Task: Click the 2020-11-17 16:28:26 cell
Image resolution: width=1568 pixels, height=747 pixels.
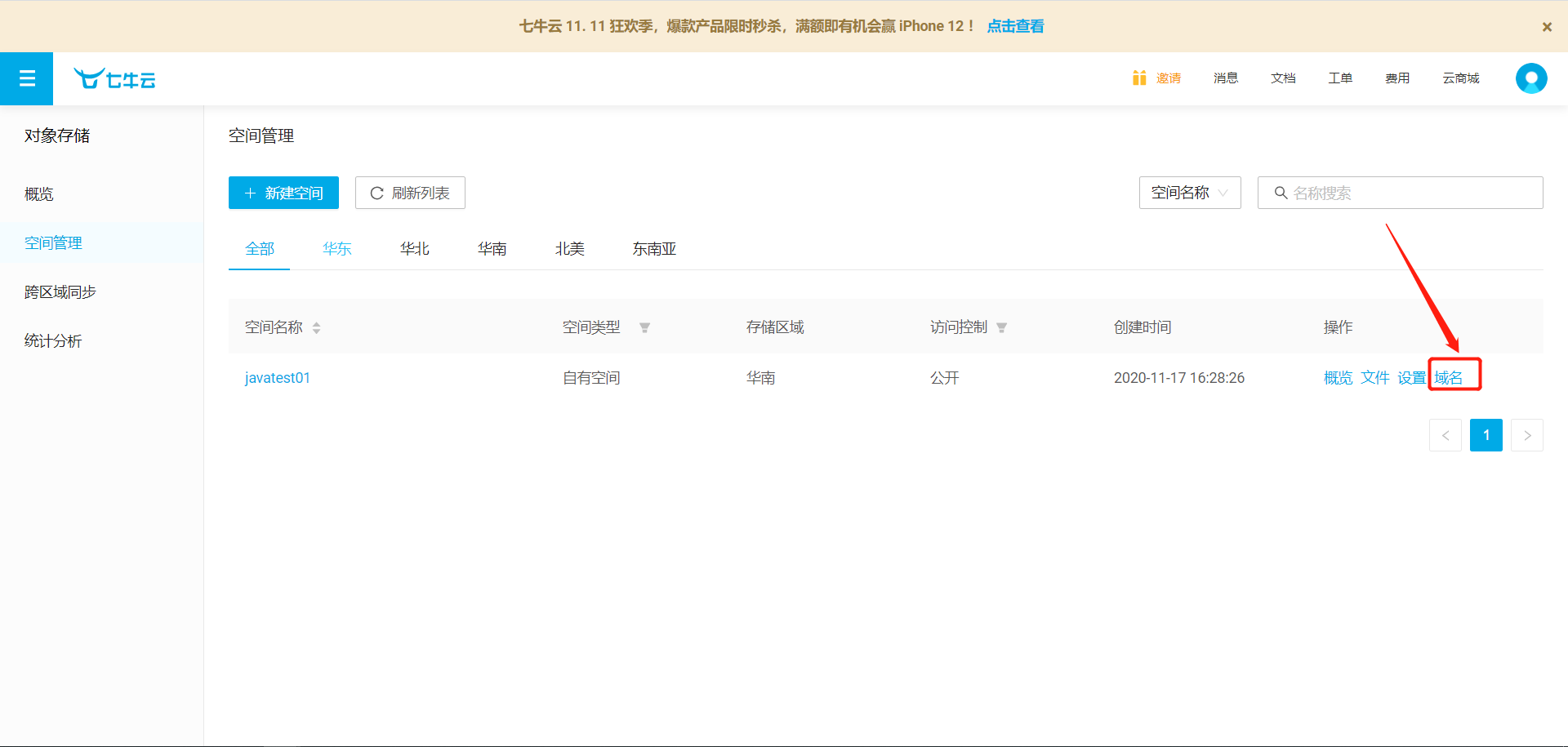Action: point(1179,378)
